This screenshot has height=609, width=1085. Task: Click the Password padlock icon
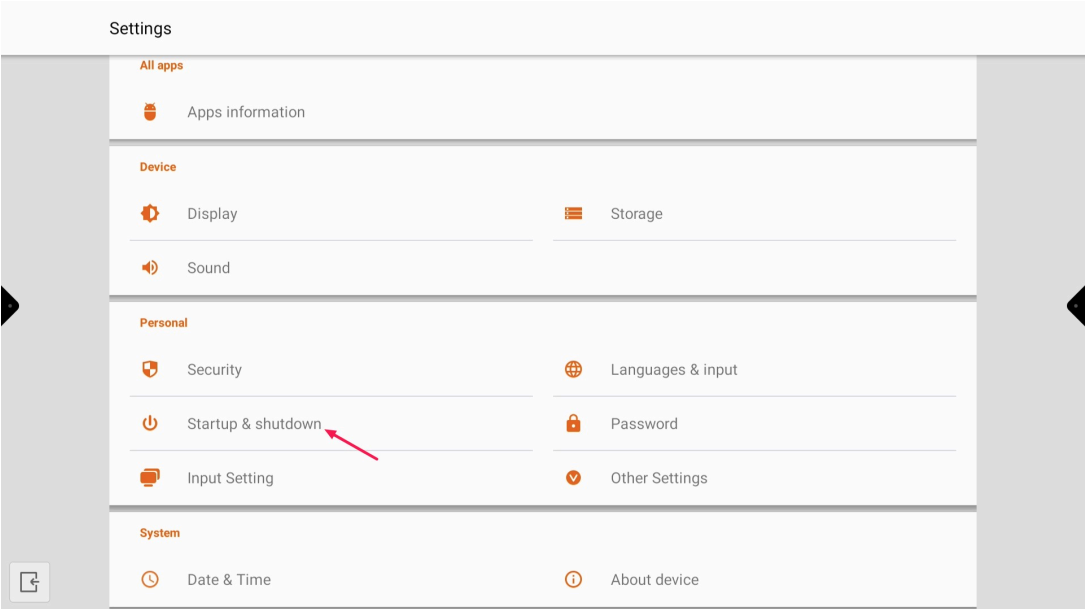click(x=573, y=423)
